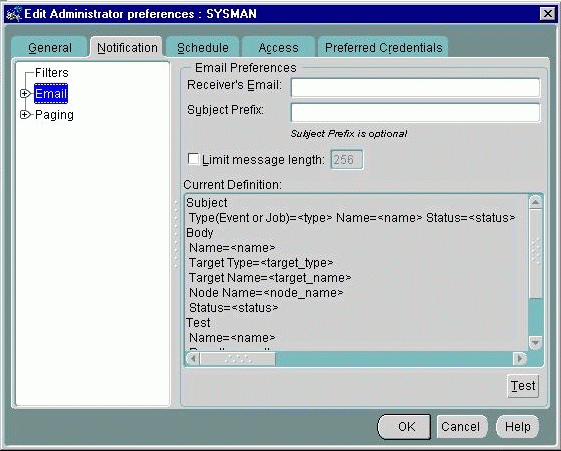Select the Notification tab
Image resolution: width=561 pixels, height=451 pixels.
(127, 47)
